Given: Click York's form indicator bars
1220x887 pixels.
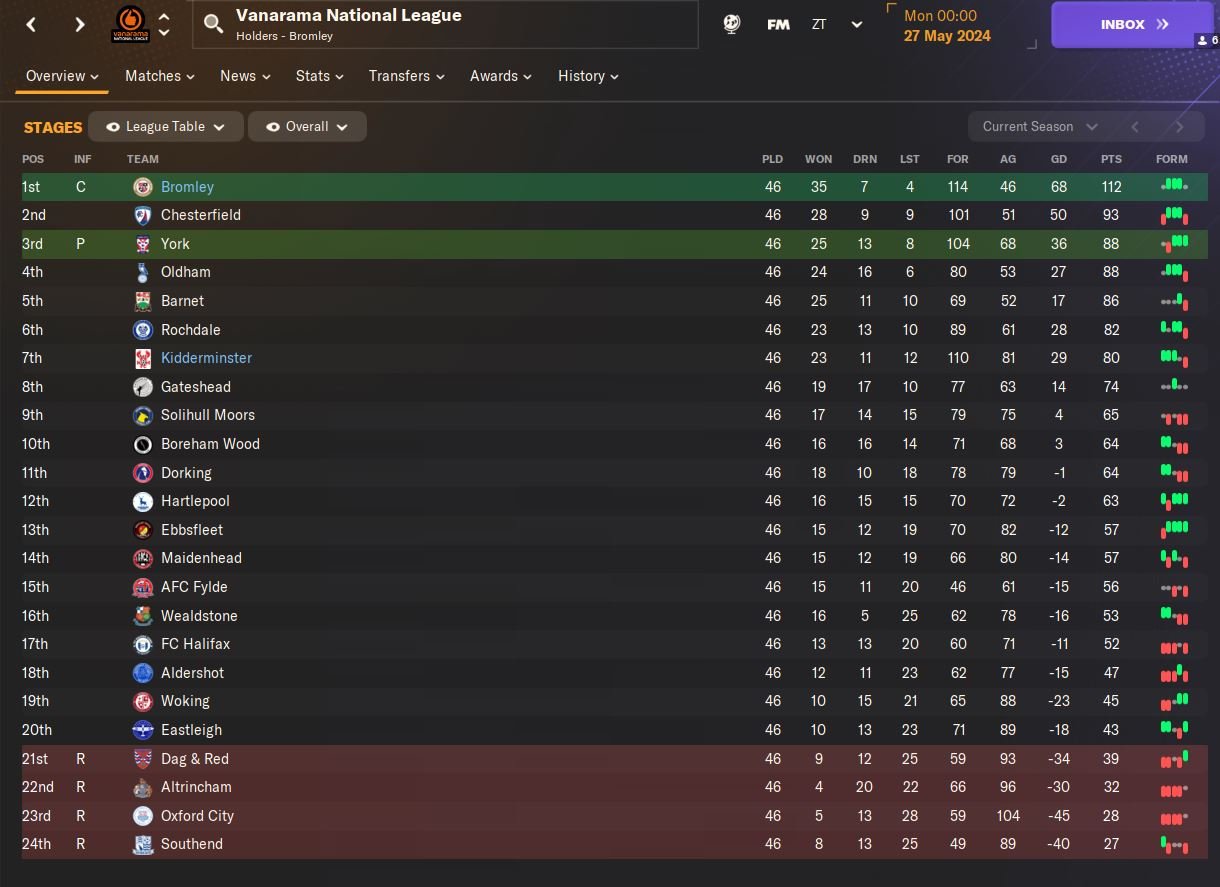Looking at the screenshot, I should [x=1174, y=243].
